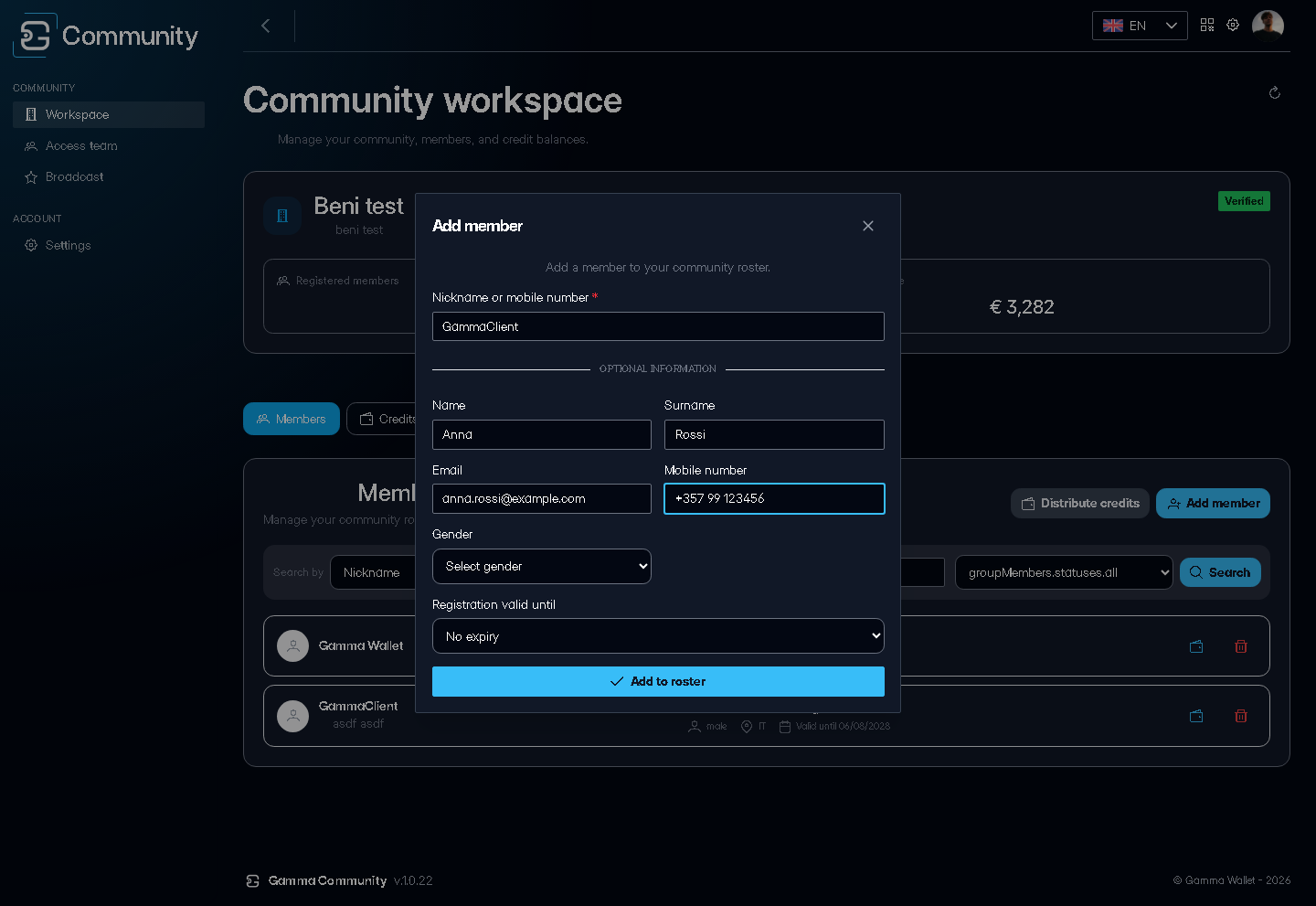Click the Registered members label
Screen dimensions: 1316x906
coord(347,281)
